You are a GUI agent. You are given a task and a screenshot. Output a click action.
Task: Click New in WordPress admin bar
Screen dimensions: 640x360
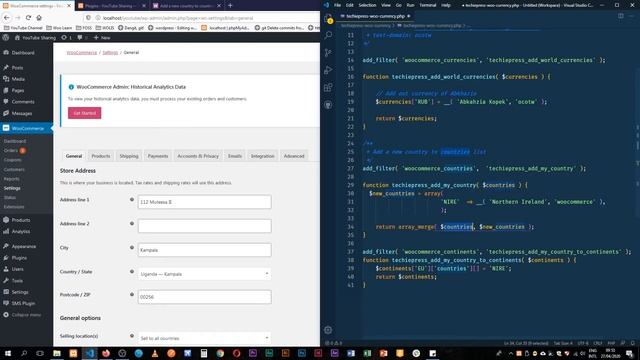[102, 37]
